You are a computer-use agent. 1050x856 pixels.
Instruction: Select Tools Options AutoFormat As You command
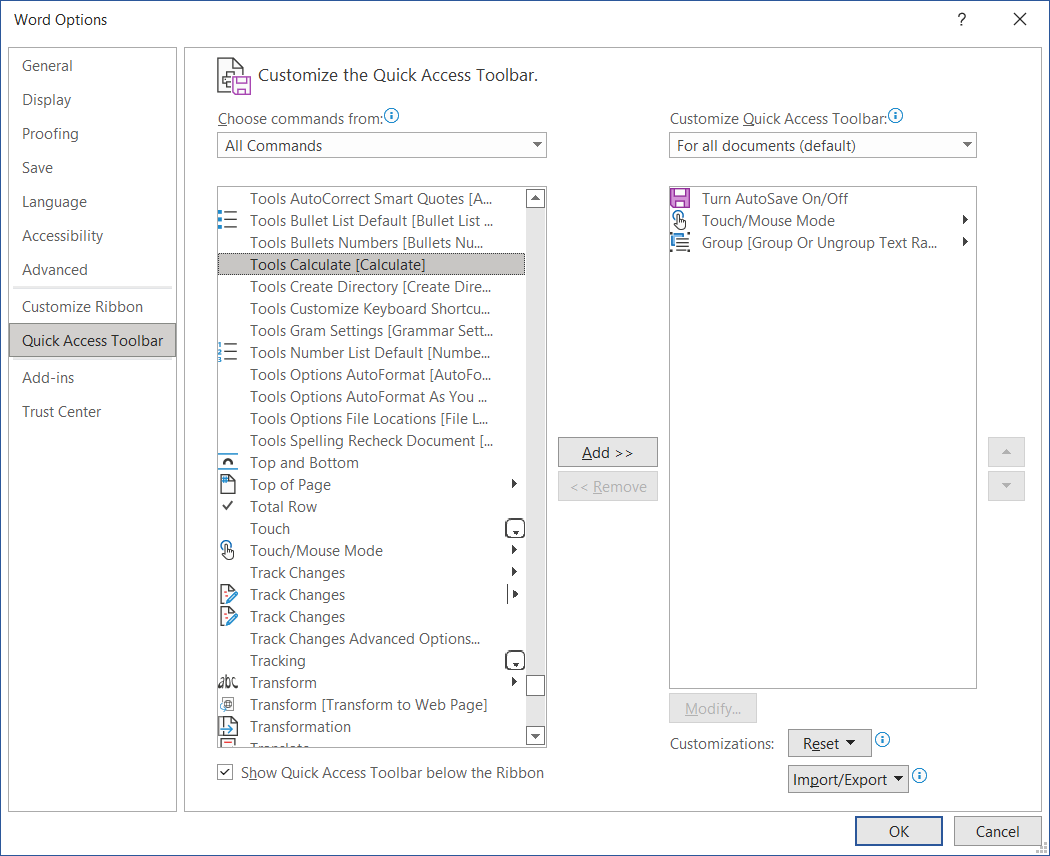371,397
